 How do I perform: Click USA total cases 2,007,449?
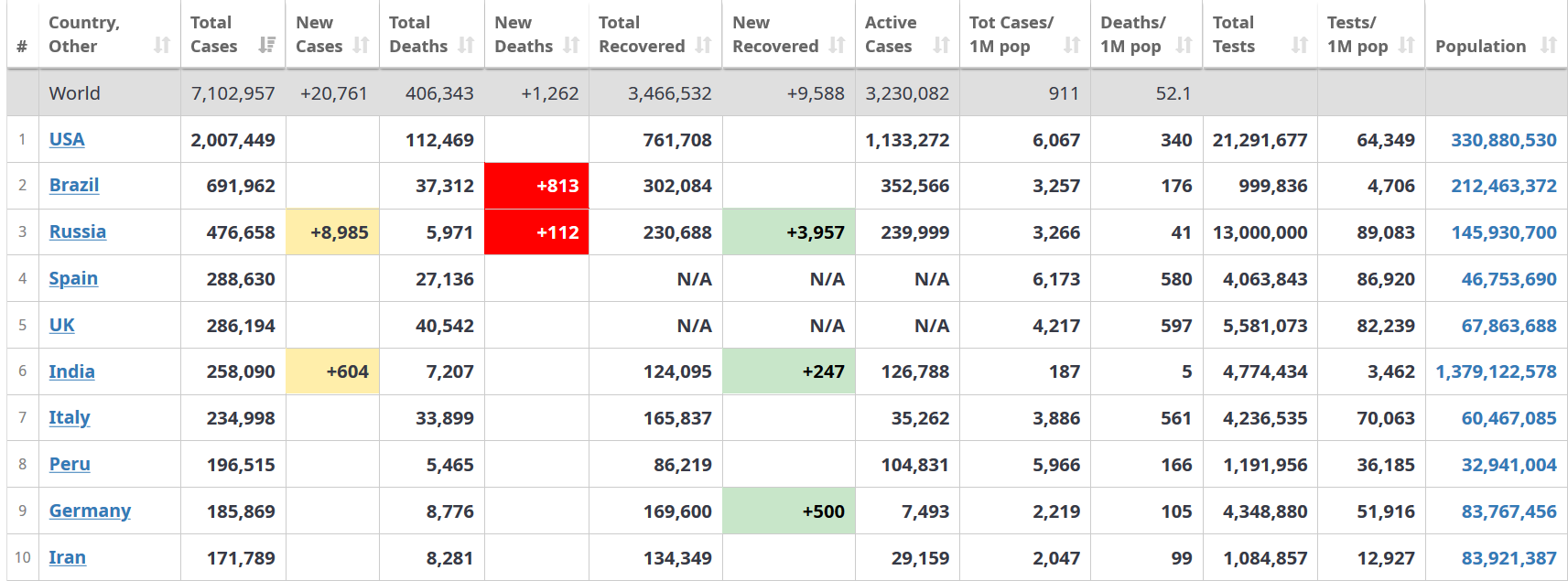point(232,140)
